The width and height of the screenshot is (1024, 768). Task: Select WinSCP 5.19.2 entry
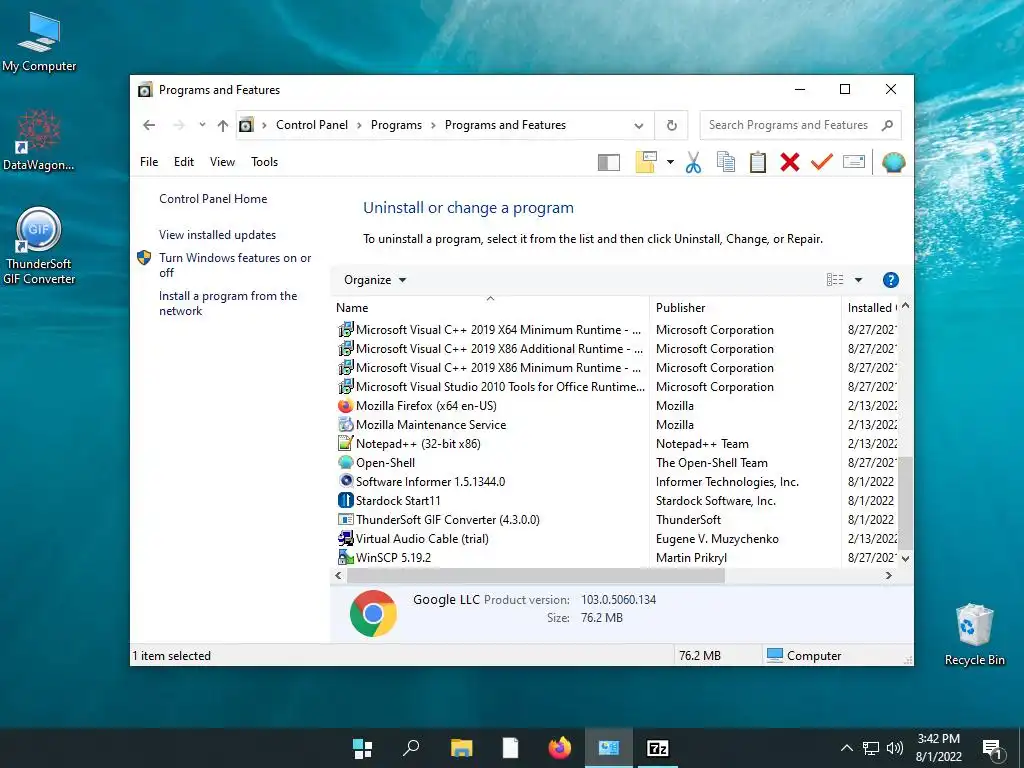pyautogui.click(x=616, y=558)
